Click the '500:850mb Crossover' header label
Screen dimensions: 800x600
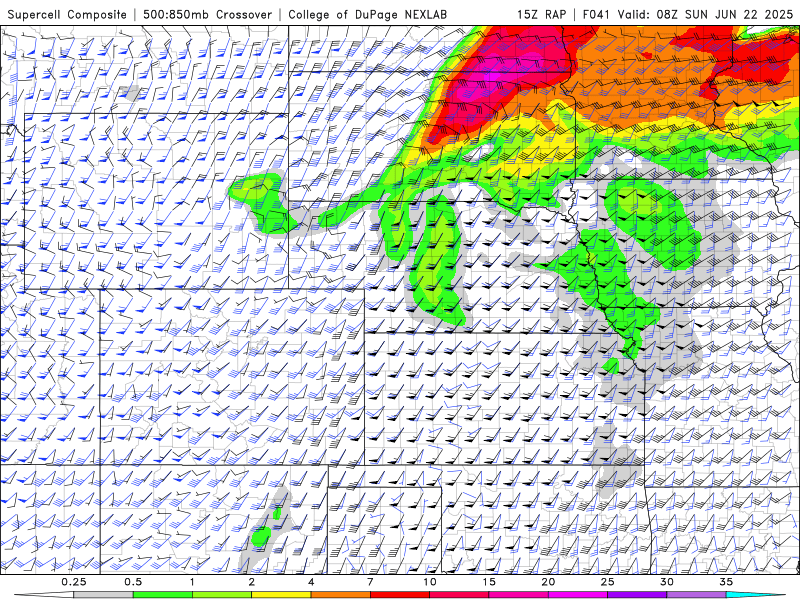[x=208, y=14]
